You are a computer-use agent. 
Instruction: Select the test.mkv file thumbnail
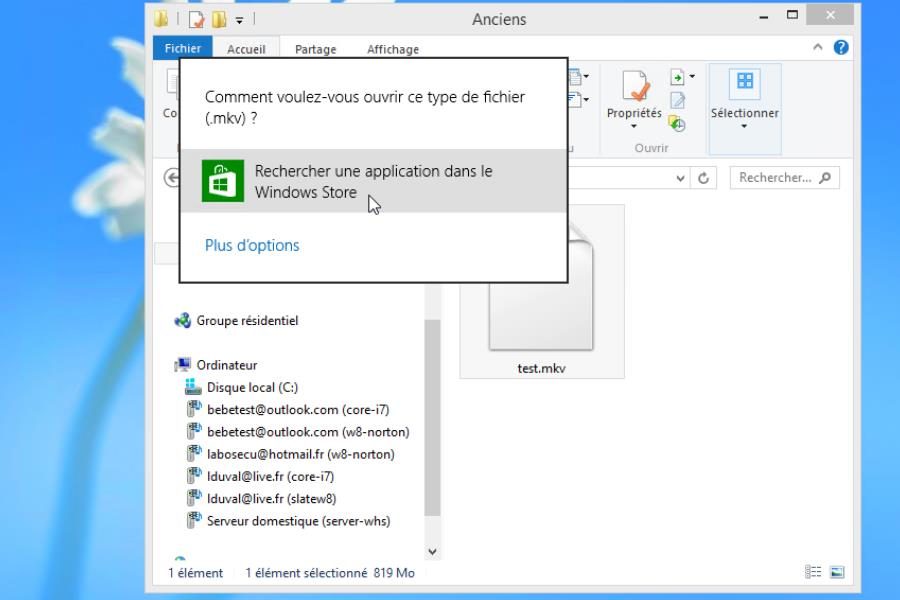point(541,290)
